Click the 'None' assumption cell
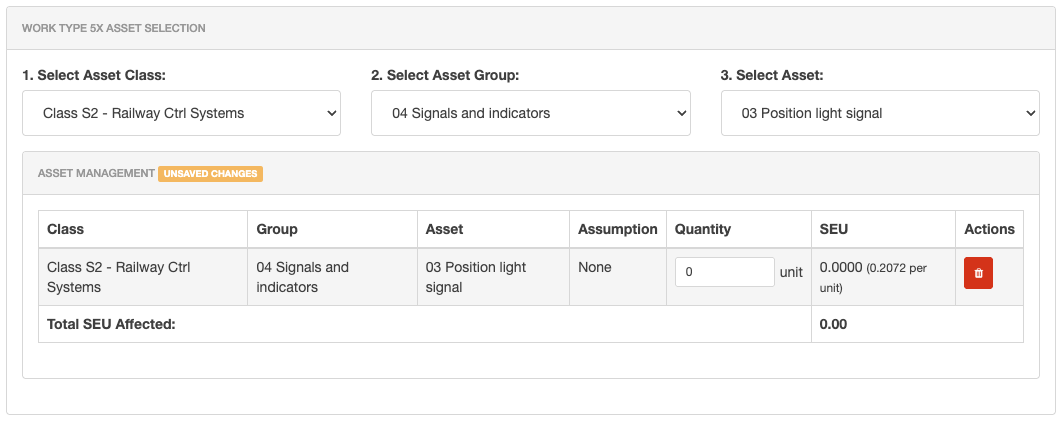 point(618,277)
